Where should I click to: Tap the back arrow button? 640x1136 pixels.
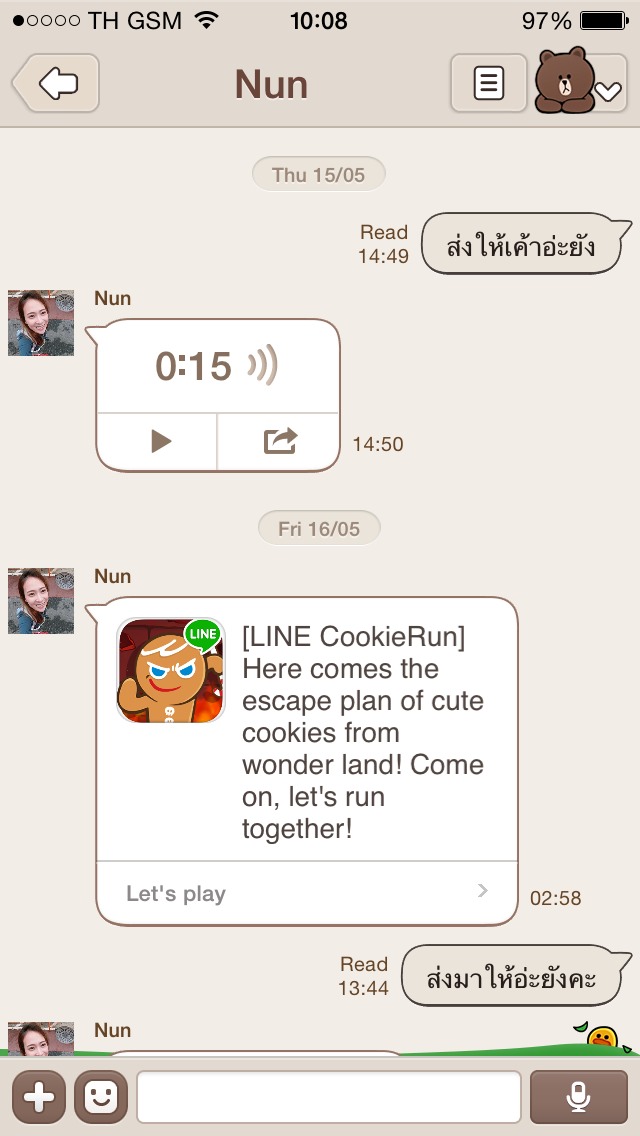pos(56,83)
